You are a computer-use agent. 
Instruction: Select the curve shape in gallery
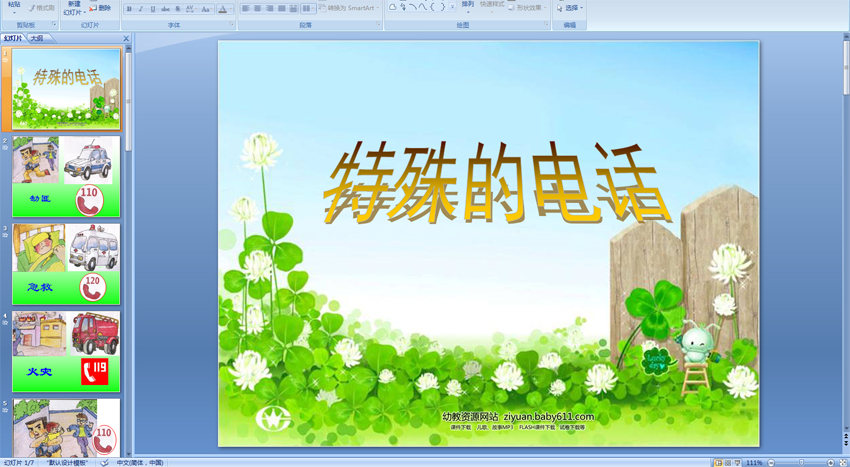coord(423,7)
